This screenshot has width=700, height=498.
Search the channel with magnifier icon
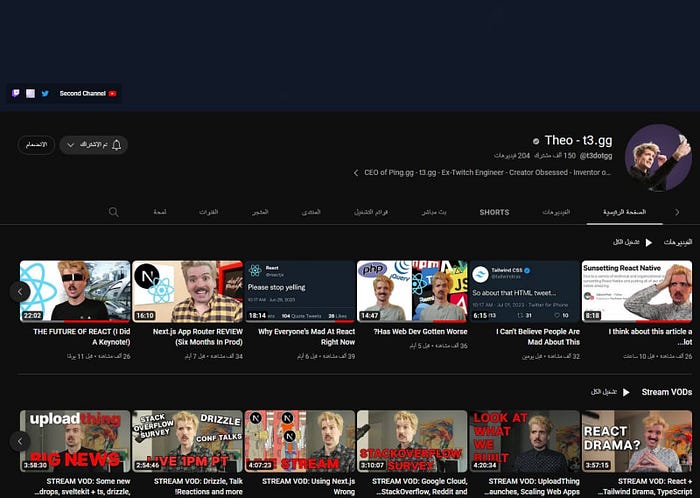pos(114,212)
